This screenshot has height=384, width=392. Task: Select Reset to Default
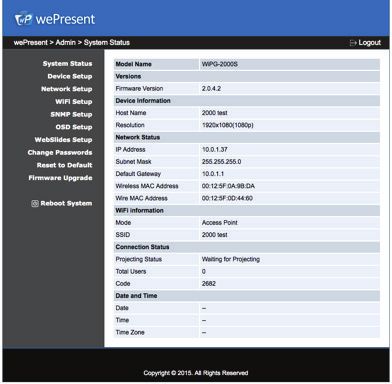point(65,165)
